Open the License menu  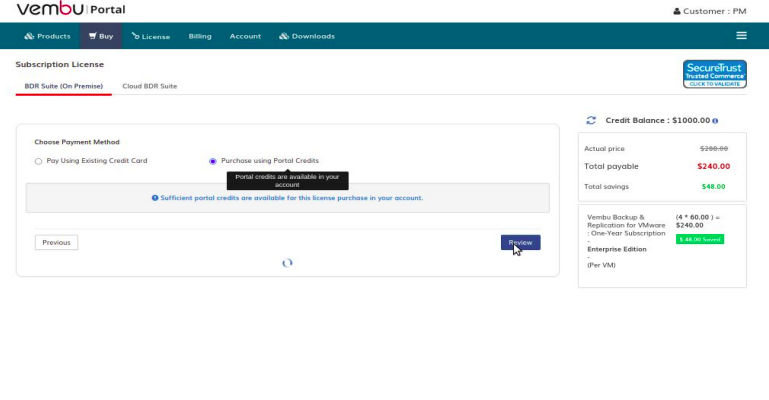coord(151,36)
